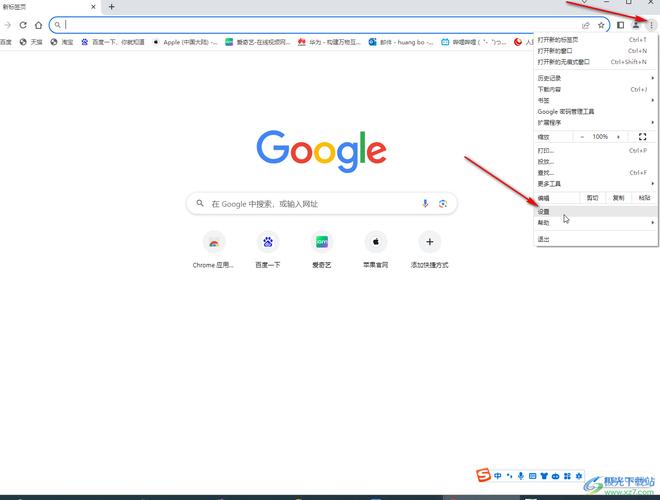Open the 百度一下 shortcut tile
Viewport: 660px width, 500px height.
268,250
